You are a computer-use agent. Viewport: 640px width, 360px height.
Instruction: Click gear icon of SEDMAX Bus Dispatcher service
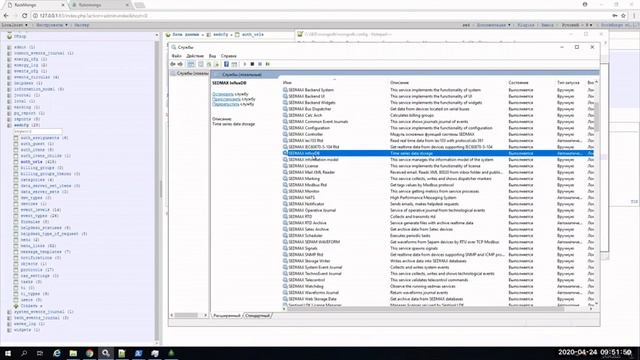(285, 109)
